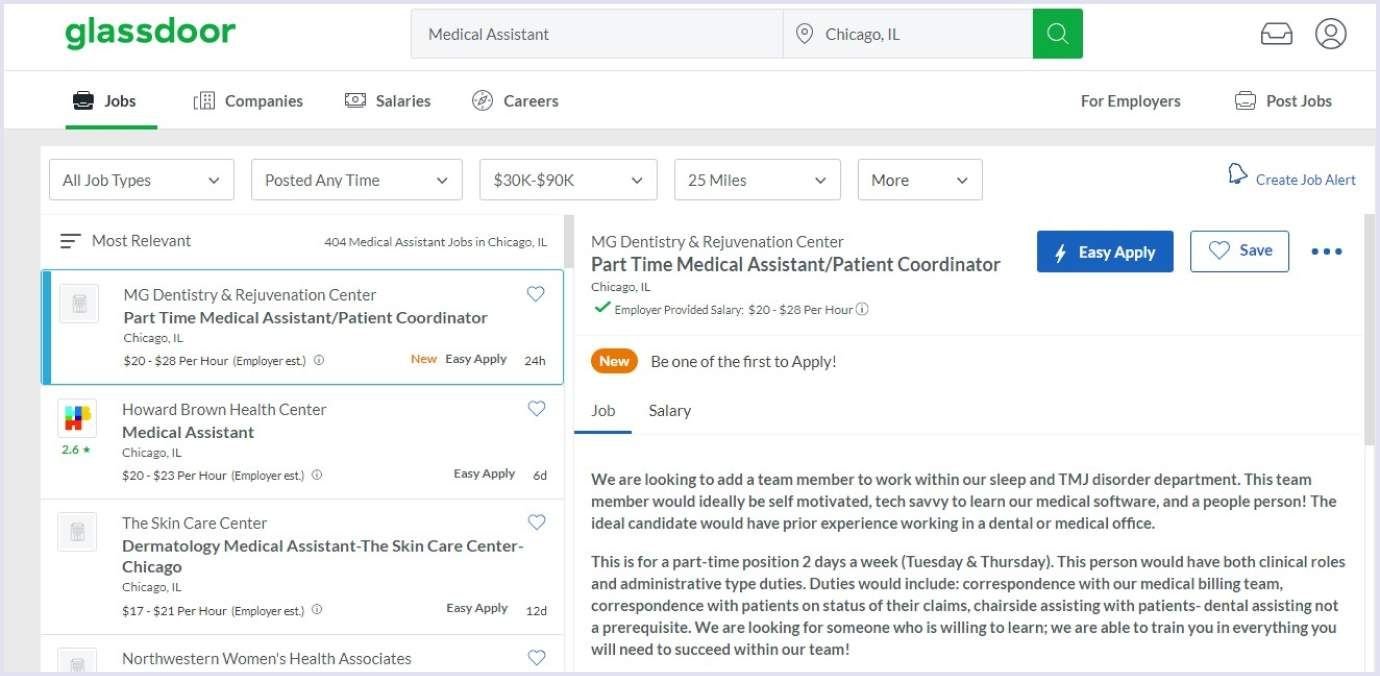Click the Create Job Alert bell icon
This screenshot has width=1380, height=676.
click(x=1238, y=175)
